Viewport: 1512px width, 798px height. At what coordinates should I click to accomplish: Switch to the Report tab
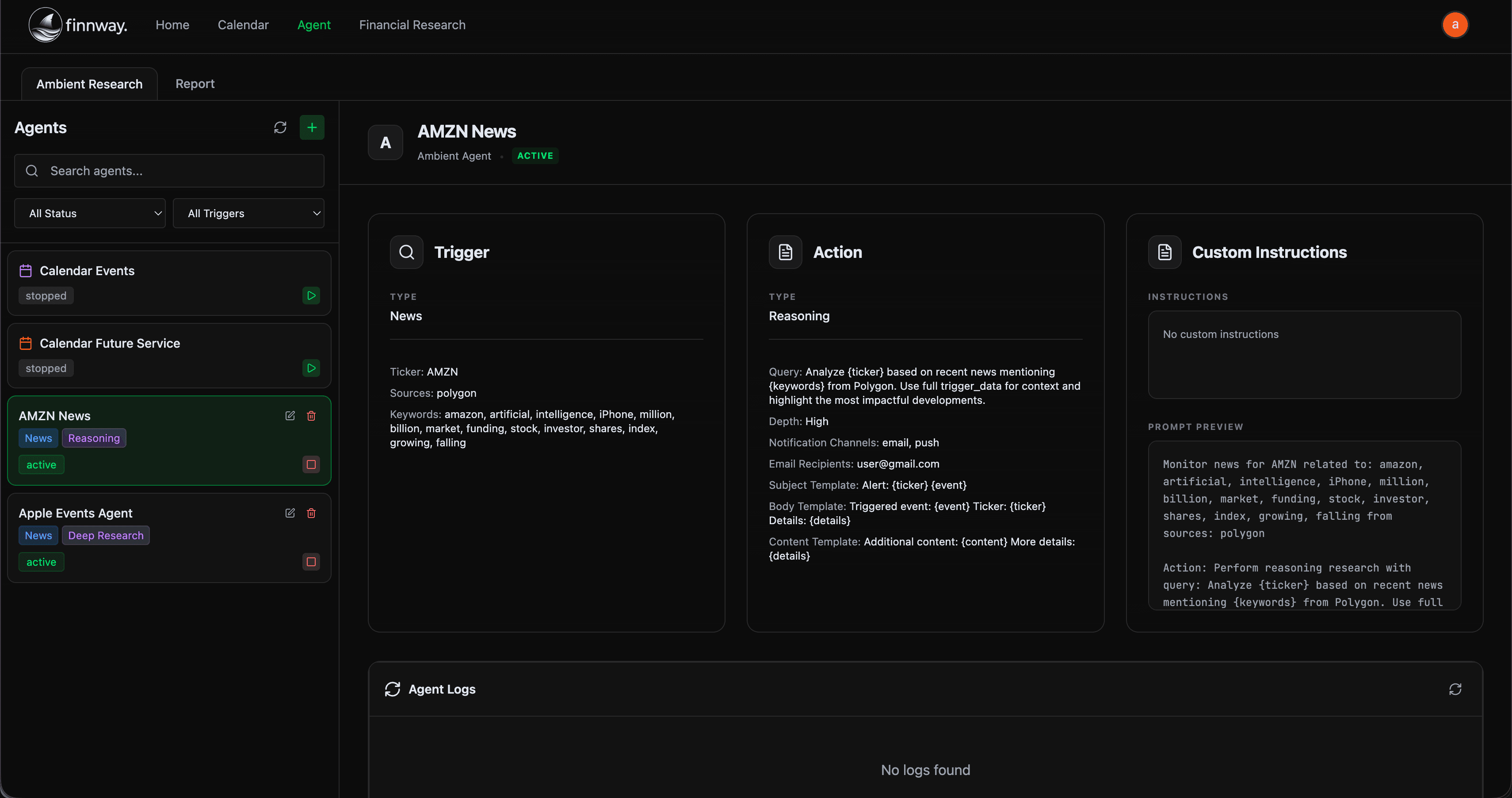pos(195,84)
